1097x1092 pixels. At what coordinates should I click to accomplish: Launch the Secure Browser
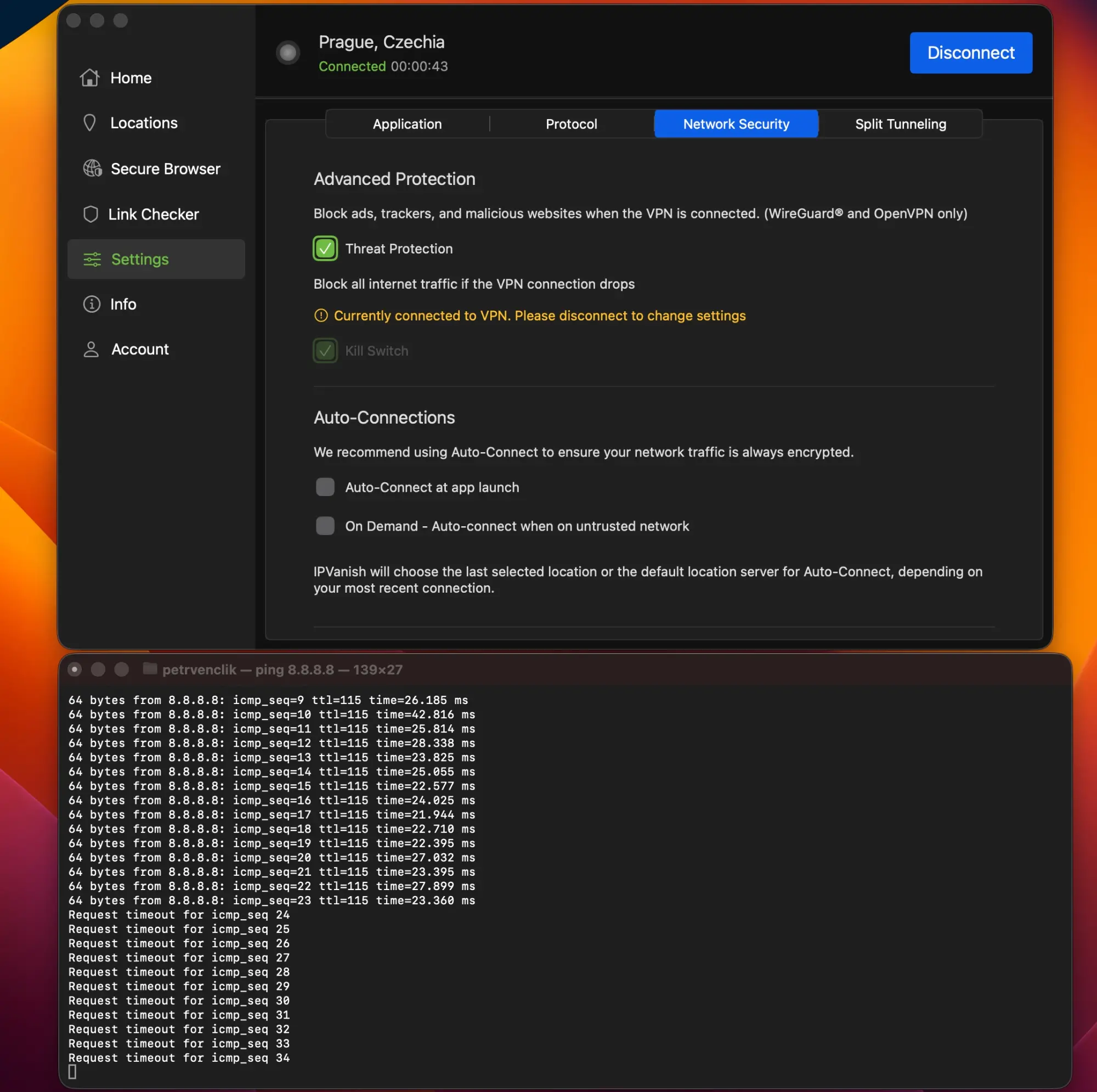coord(165,168)
